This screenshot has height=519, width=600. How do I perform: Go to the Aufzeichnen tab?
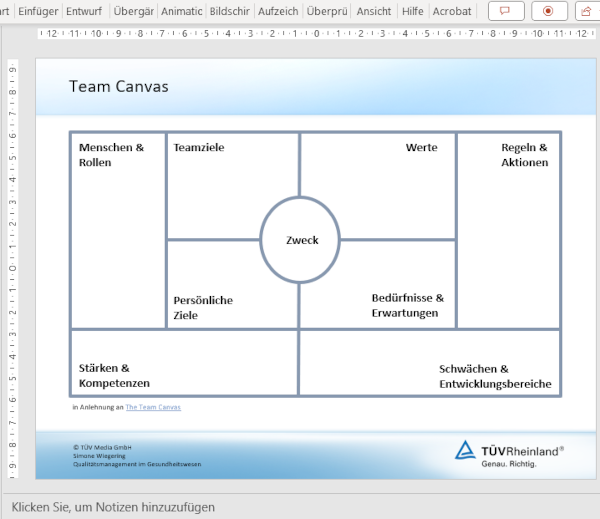tap(278, 11)
